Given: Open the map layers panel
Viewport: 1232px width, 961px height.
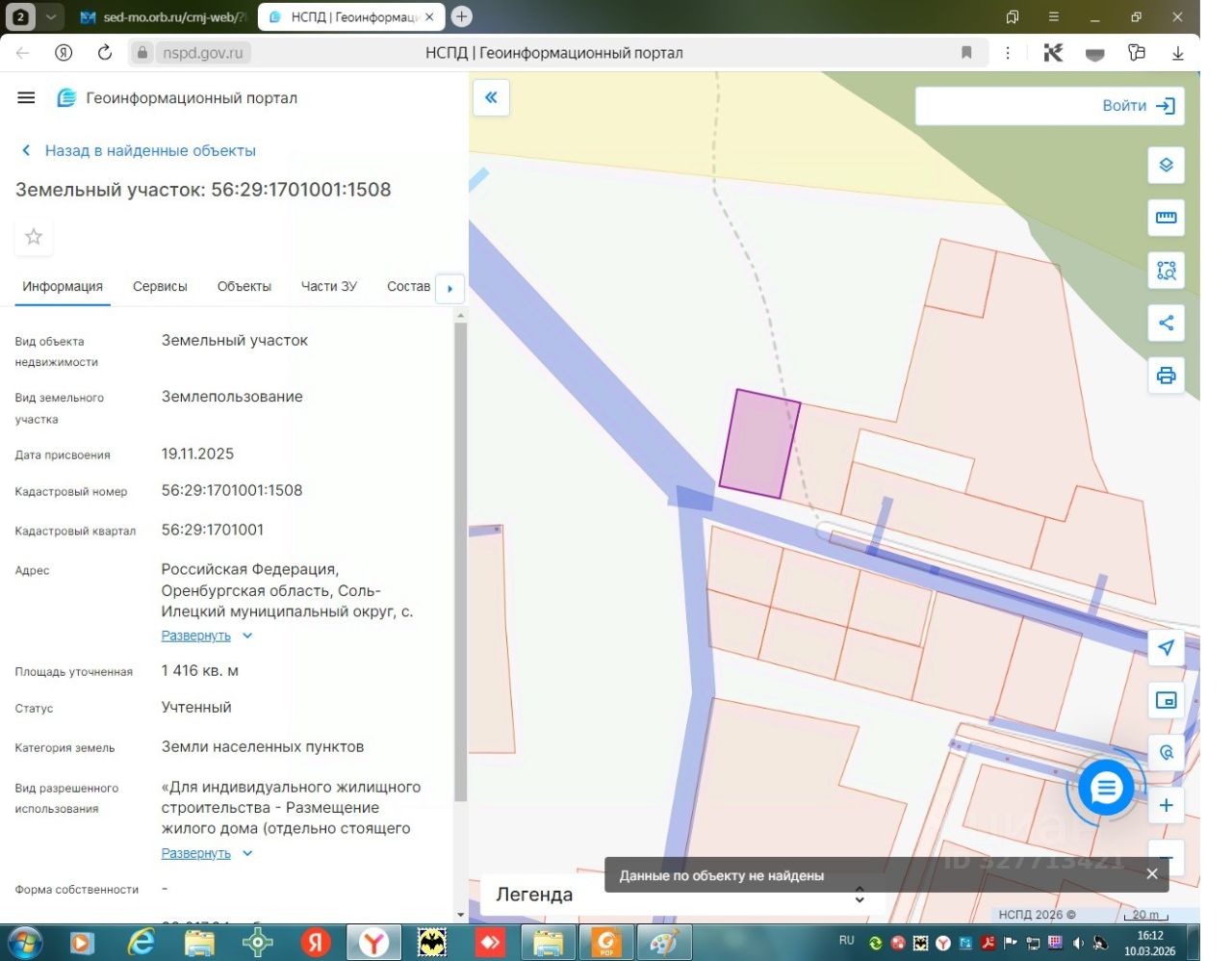Looking at the screenshot, I should point(1166,166).
